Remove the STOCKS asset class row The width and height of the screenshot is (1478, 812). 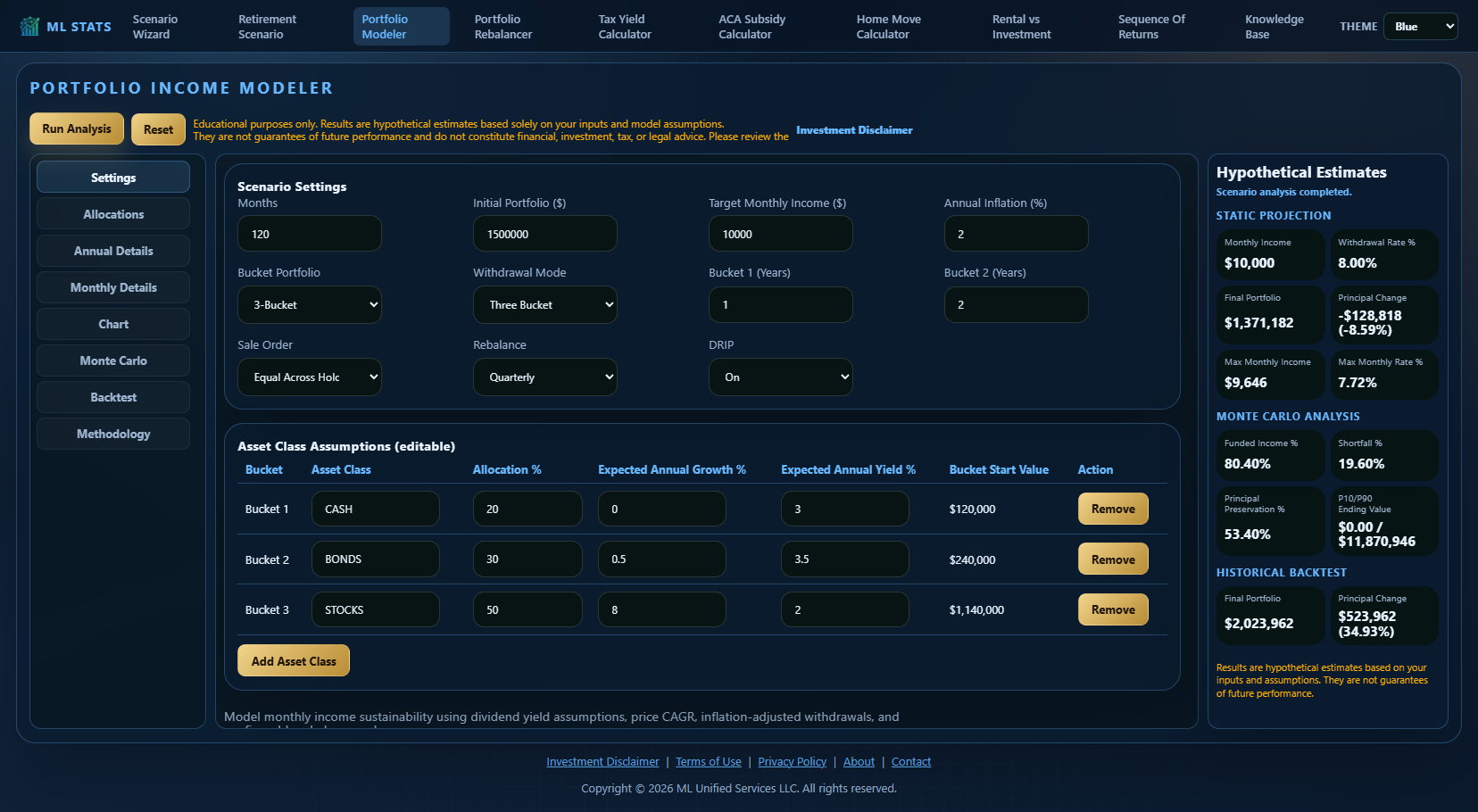[x=1113, y=609]
